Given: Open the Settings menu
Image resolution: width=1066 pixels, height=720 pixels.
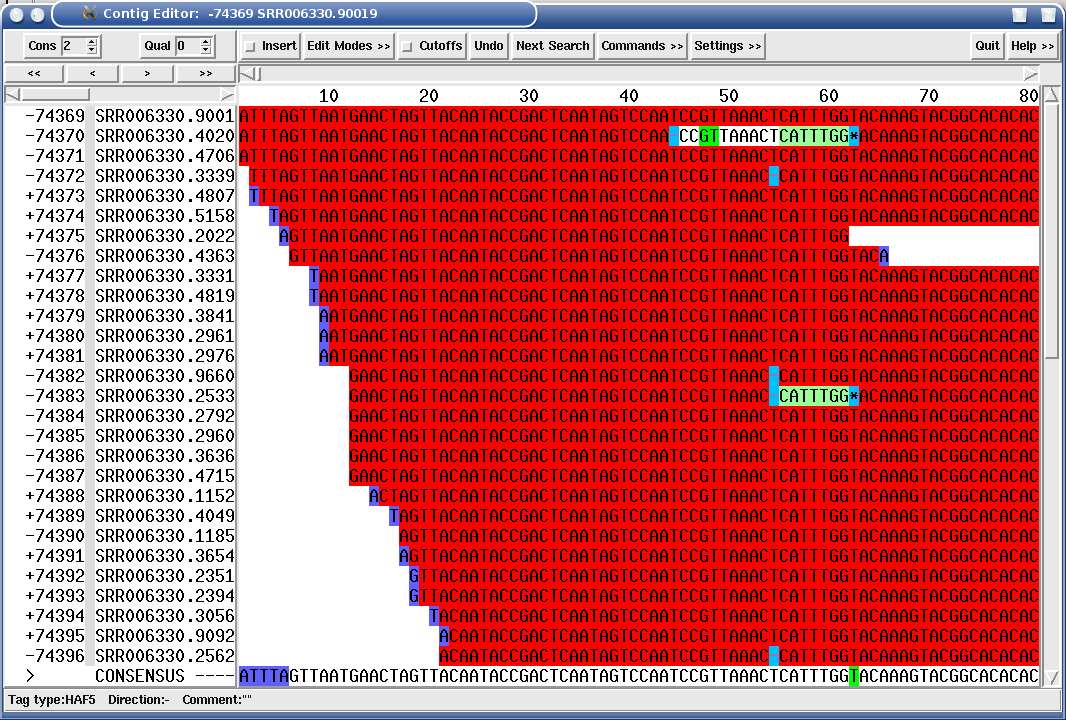Looking at the screenshot, I should [x=727, y=46].
